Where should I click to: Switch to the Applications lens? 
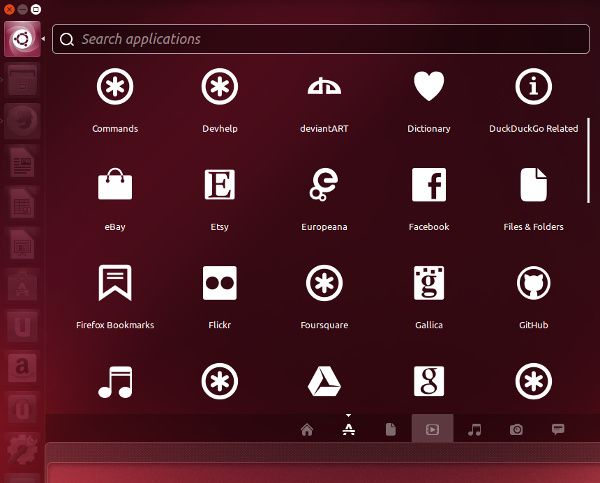(x=349, y=429)
